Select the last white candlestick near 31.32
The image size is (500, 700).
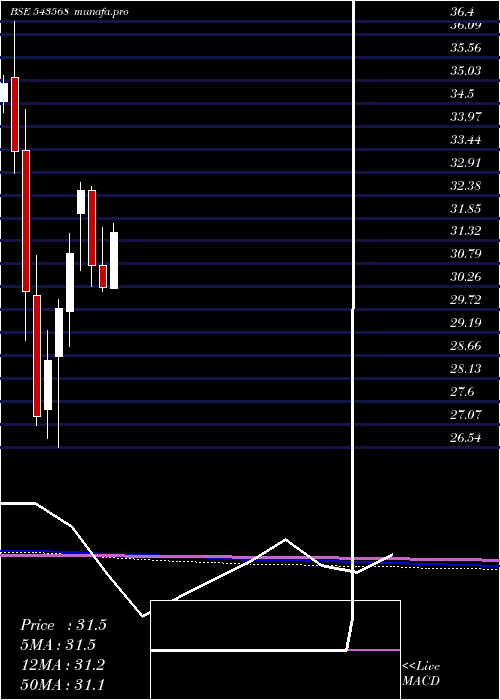[x=114, y=260]
